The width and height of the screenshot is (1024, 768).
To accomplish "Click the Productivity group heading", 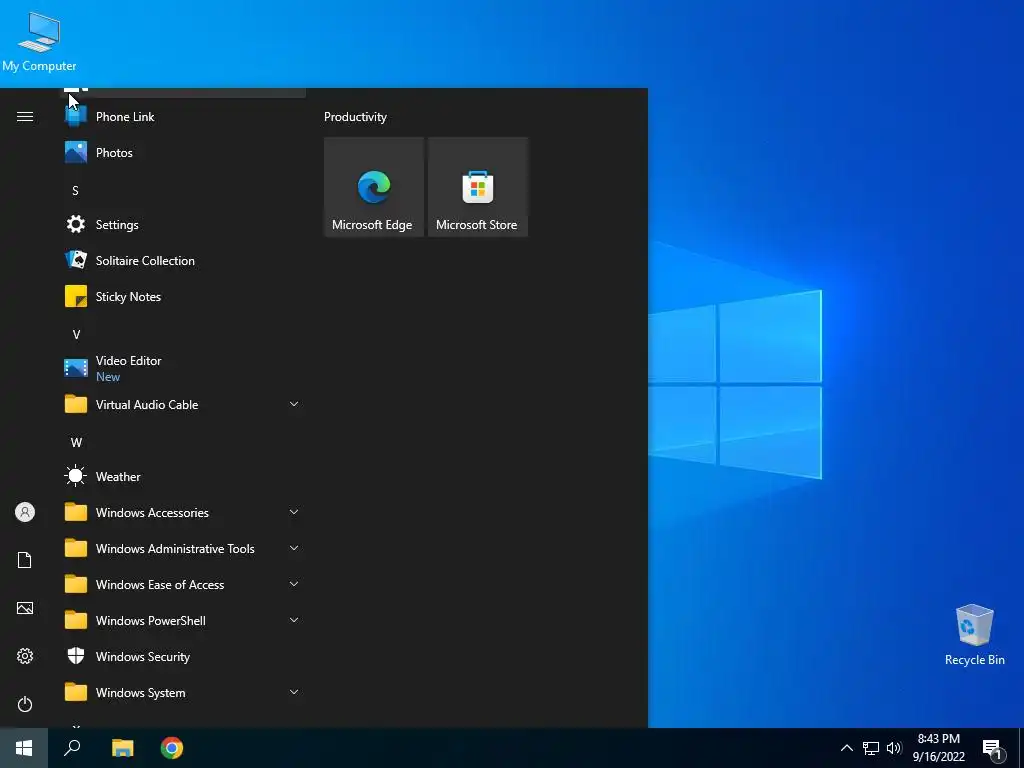I will (x=355, y=117).
